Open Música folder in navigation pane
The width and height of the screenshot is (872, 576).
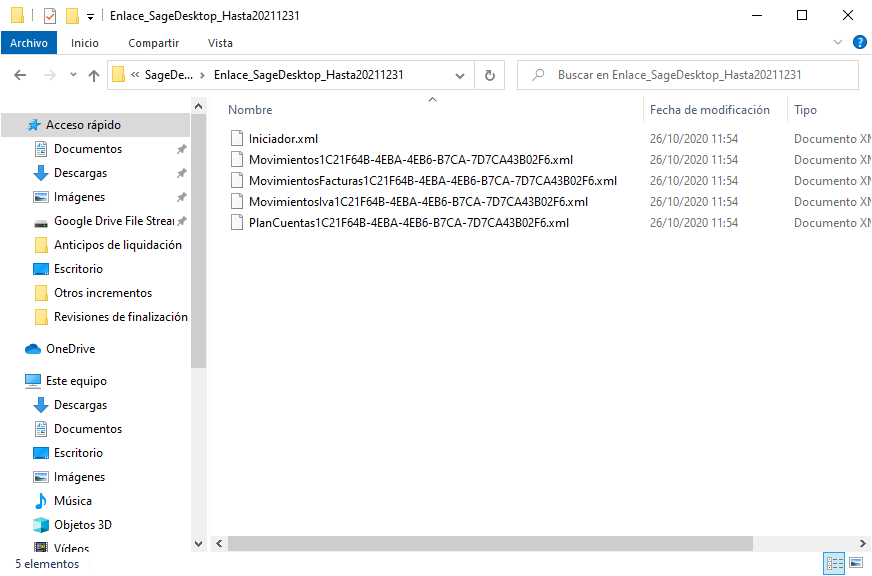73,500
